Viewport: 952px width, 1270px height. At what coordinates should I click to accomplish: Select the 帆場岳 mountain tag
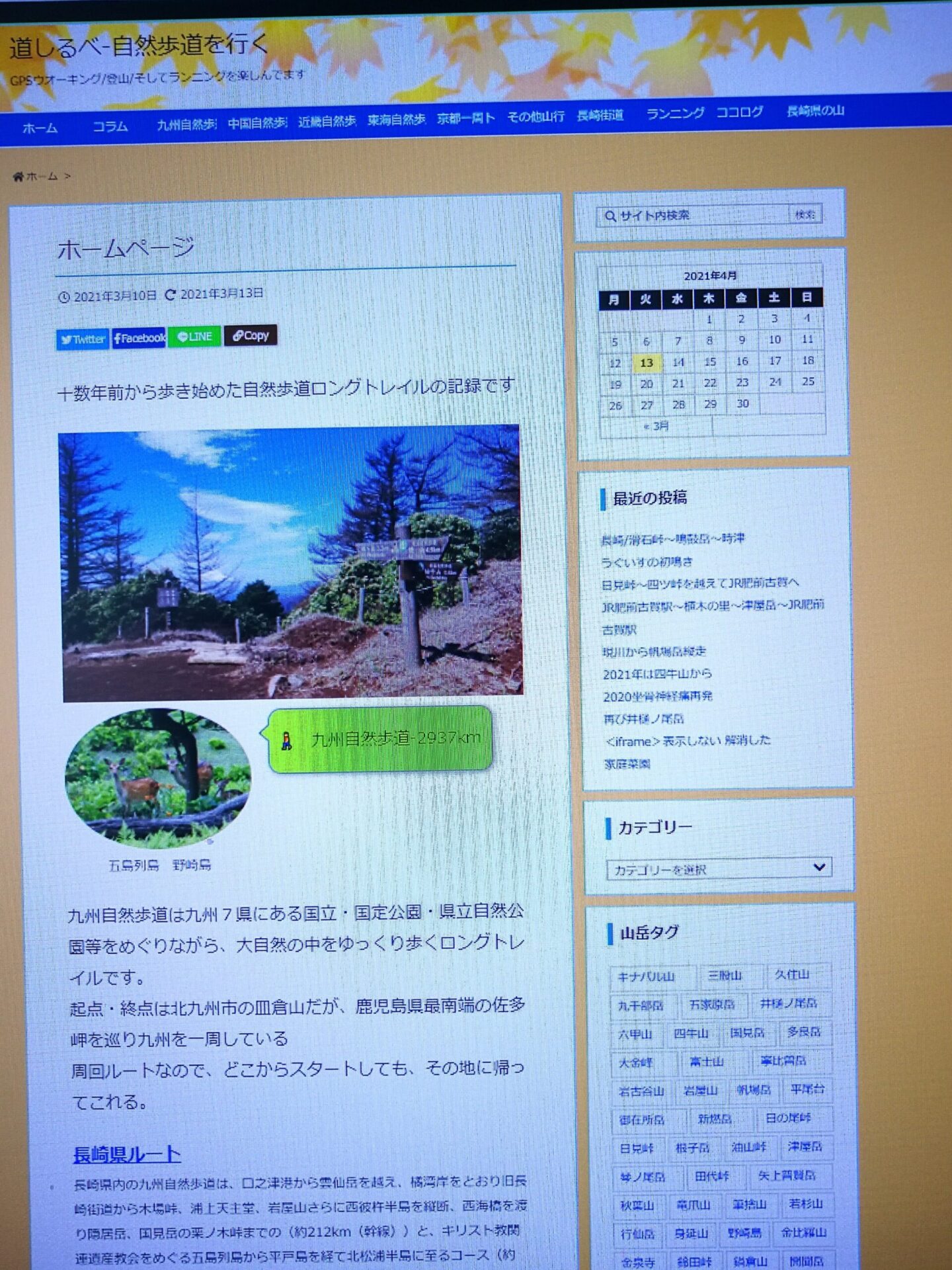[754, 1089]
